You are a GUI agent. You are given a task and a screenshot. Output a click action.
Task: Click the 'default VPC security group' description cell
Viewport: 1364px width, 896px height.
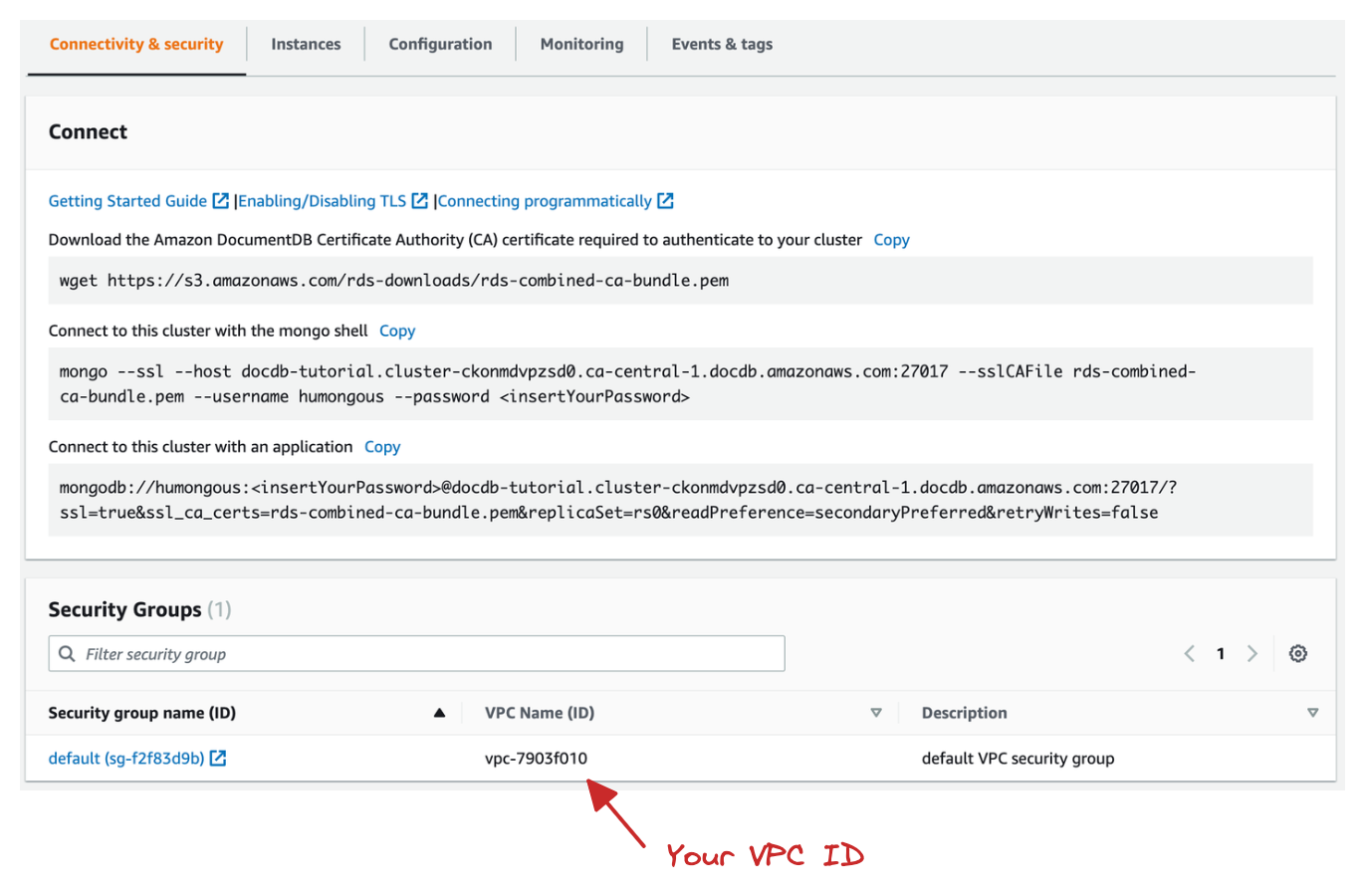[1018, 759]
